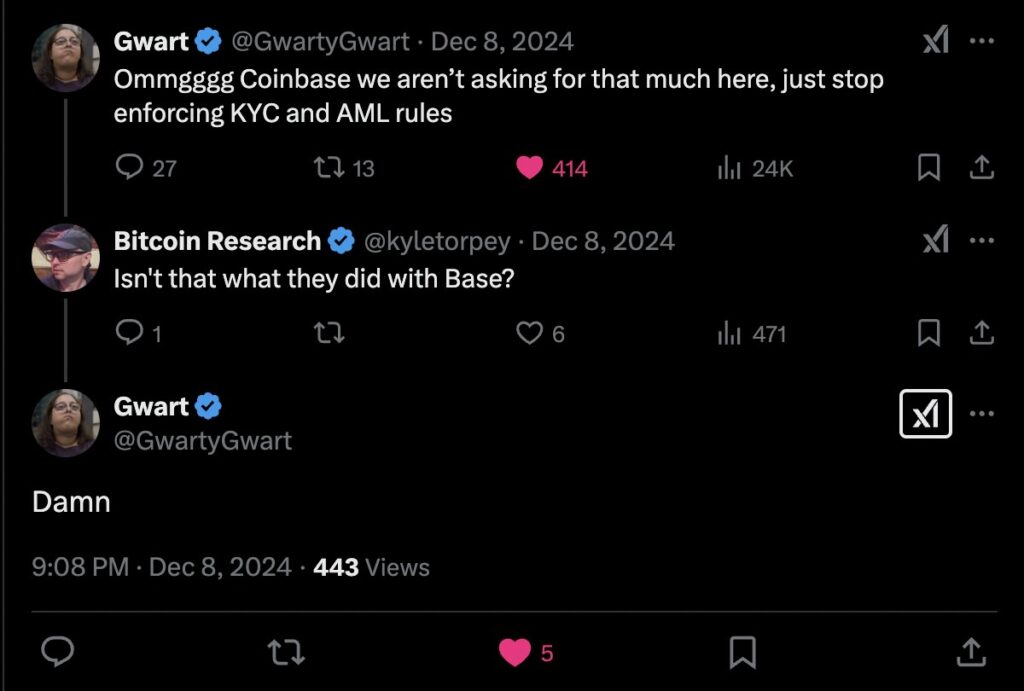Image resolution: width=1024 pixels, height=691 pixels.
Task: Reply to Gwart's Coinbase KYC tweet
Action: pos(131,168)
